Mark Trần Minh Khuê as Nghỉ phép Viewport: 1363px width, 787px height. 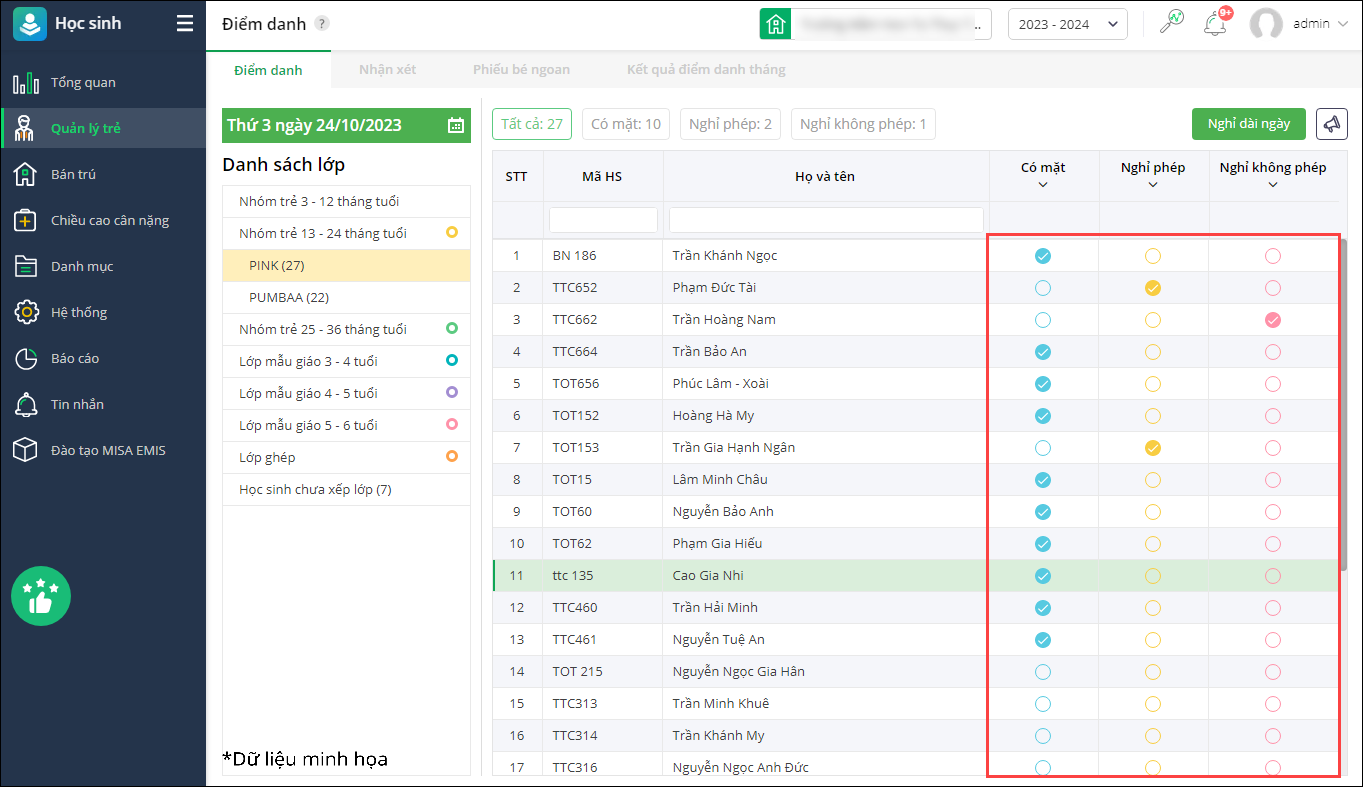[1153, 704]
